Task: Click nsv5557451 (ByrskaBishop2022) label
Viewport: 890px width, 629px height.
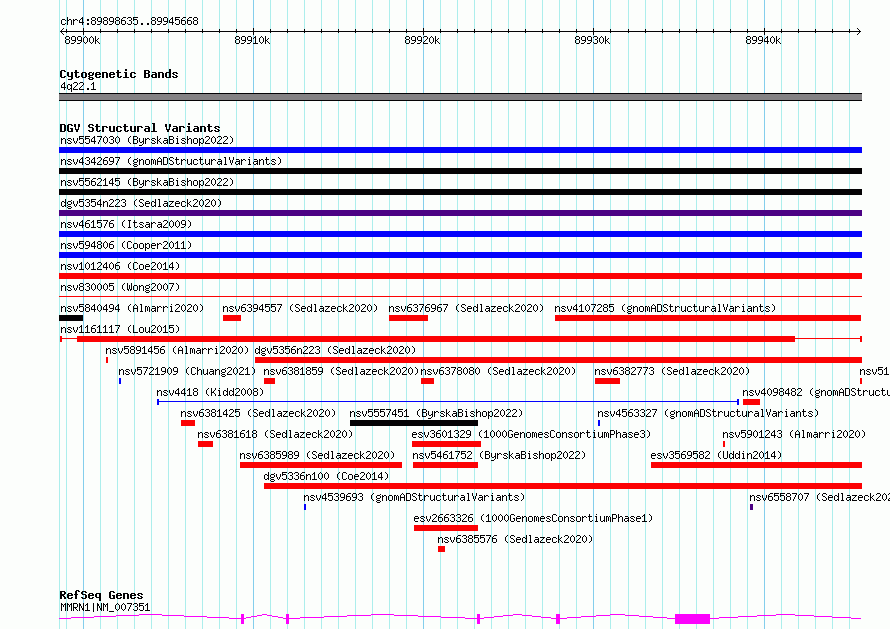Action: [436, 413]
